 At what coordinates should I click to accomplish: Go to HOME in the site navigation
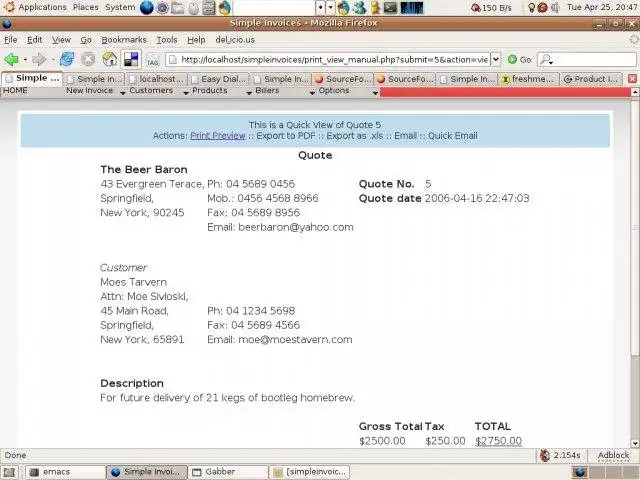pos(15,91)
